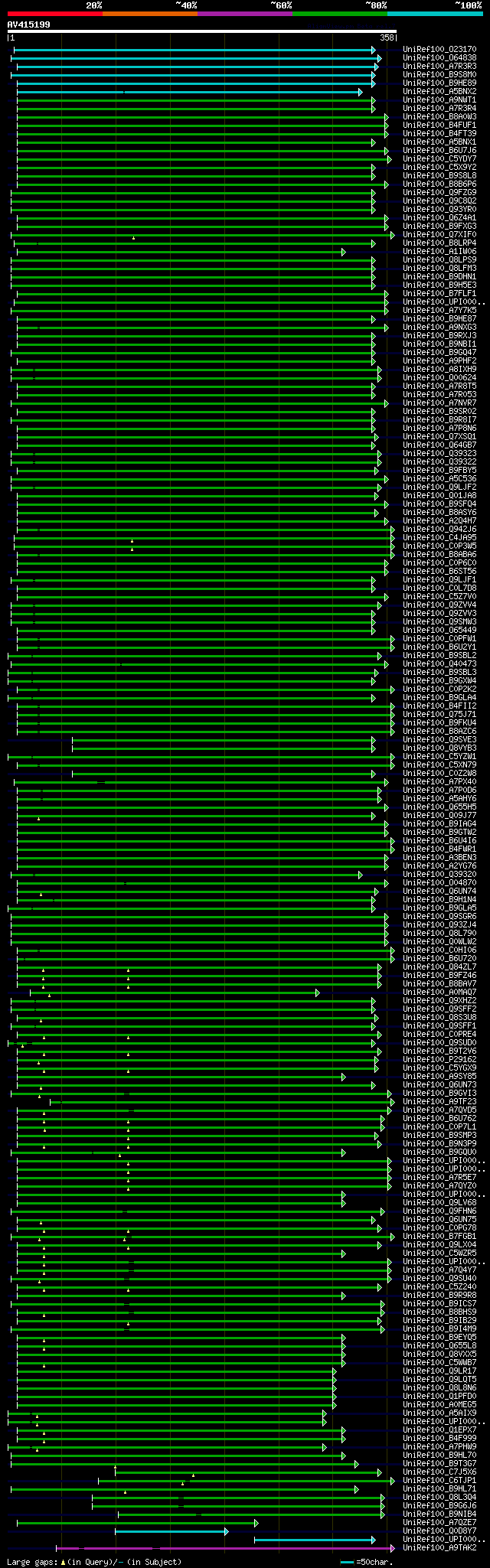Click the UniRef100_Q9SGR6 label
This screenshot has width=490, height=1568.
coord(439,917)
